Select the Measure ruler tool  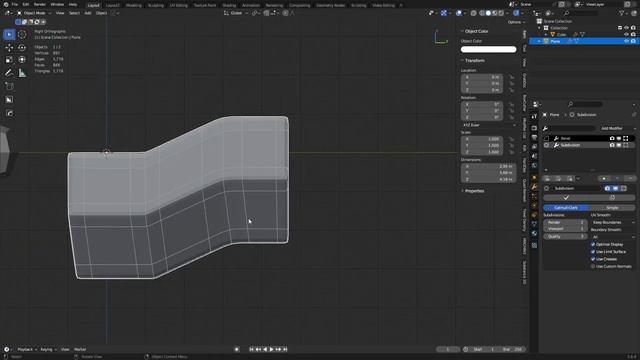[x=22, y=73]
